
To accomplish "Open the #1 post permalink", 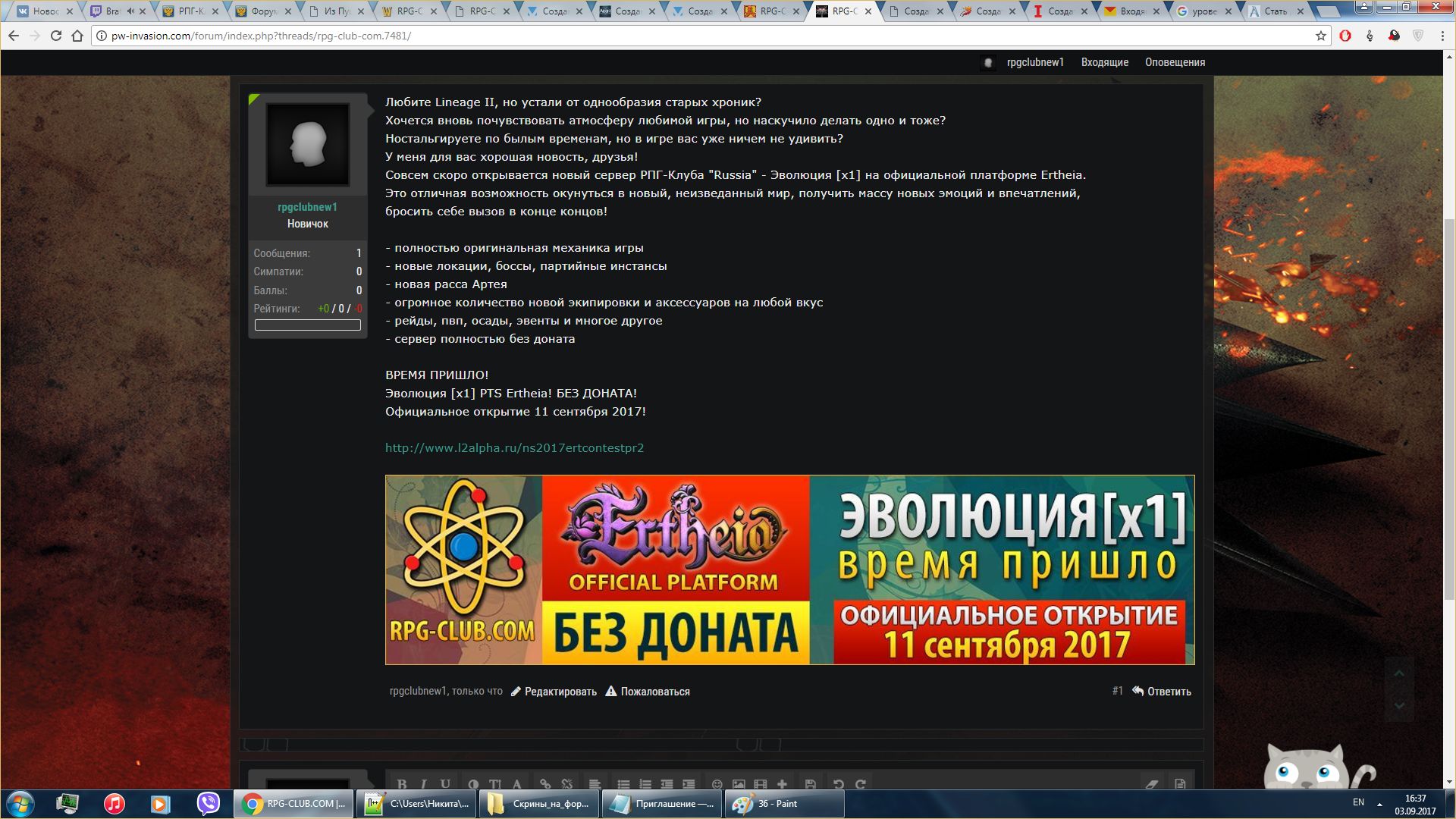I will [x=1117, y=691].
